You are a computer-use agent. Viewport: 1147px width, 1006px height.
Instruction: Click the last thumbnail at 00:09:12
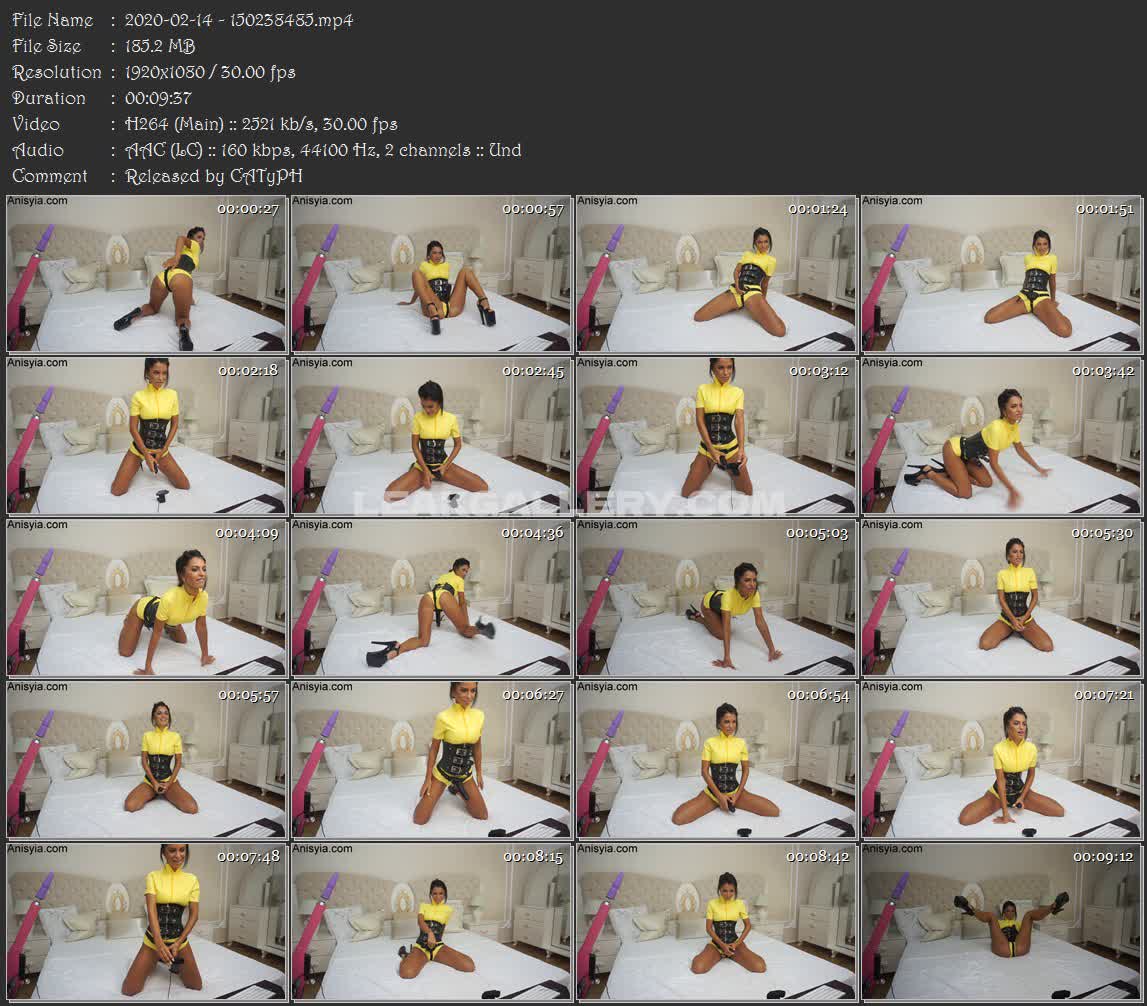tap(1001, 922)
